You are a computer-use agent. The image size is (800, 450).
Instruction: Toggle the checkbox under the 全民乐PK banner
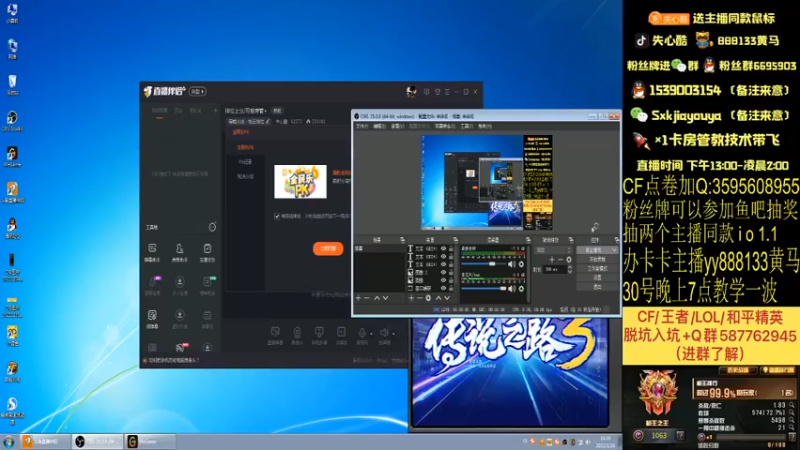(x=277, y=216)
